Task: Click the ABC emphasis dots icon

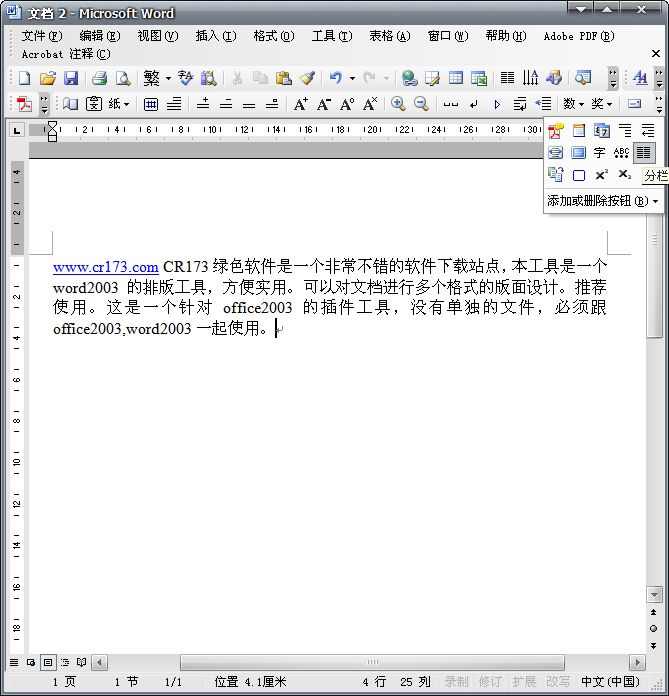Action: 621,153
